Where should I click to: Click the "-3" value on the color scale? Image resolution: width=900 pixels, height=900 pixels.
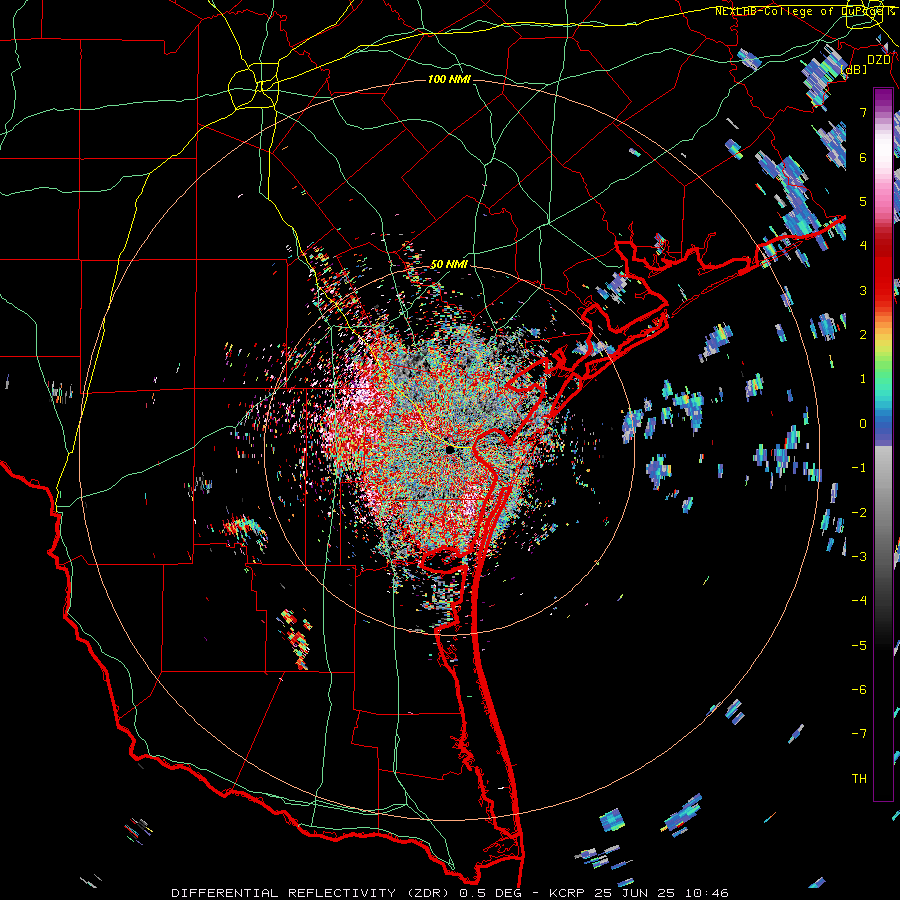point(859,557)
